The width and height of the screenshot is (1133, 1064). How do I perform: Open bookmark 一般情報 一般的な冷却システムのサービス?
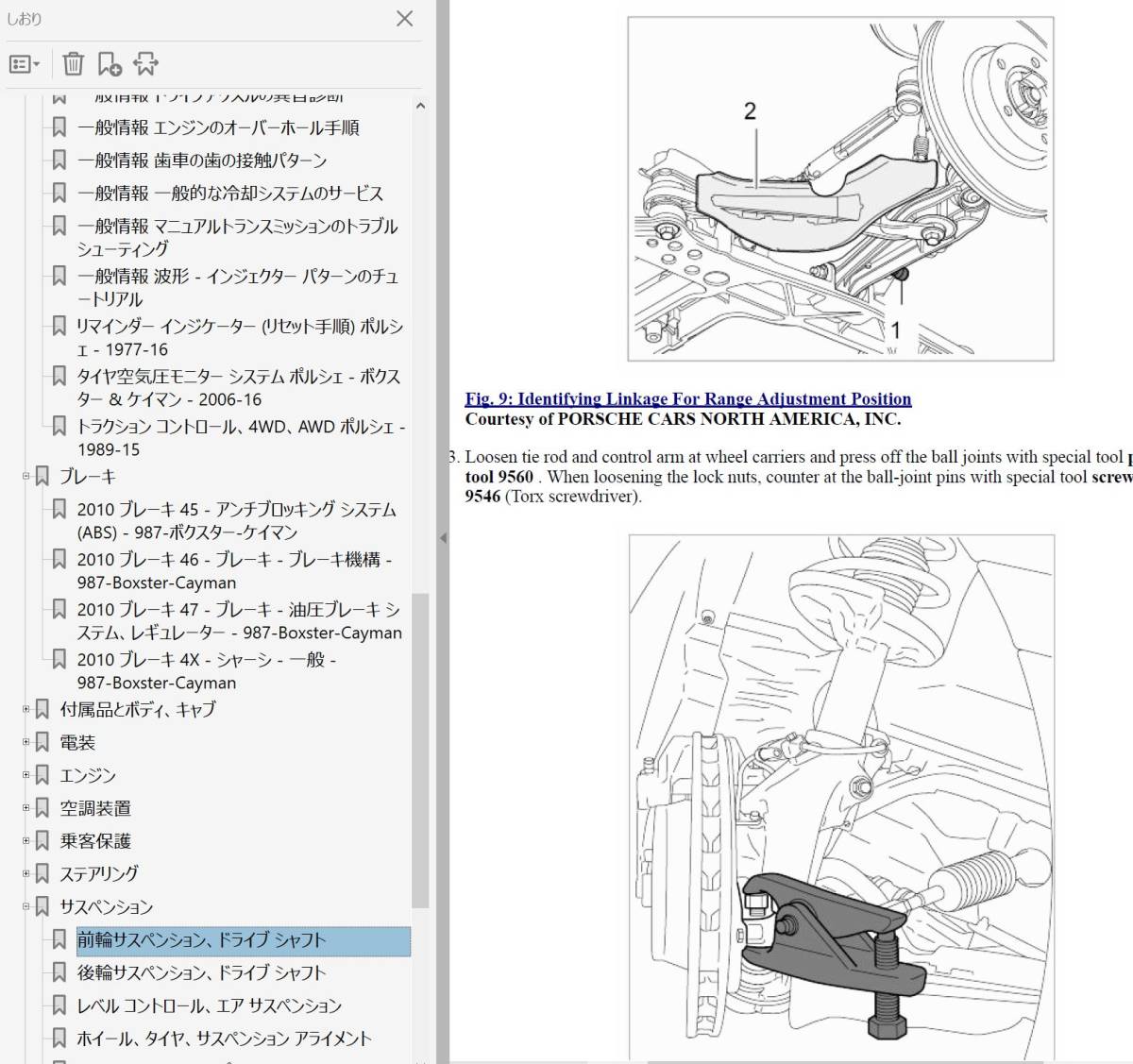(x=230, y=194)
